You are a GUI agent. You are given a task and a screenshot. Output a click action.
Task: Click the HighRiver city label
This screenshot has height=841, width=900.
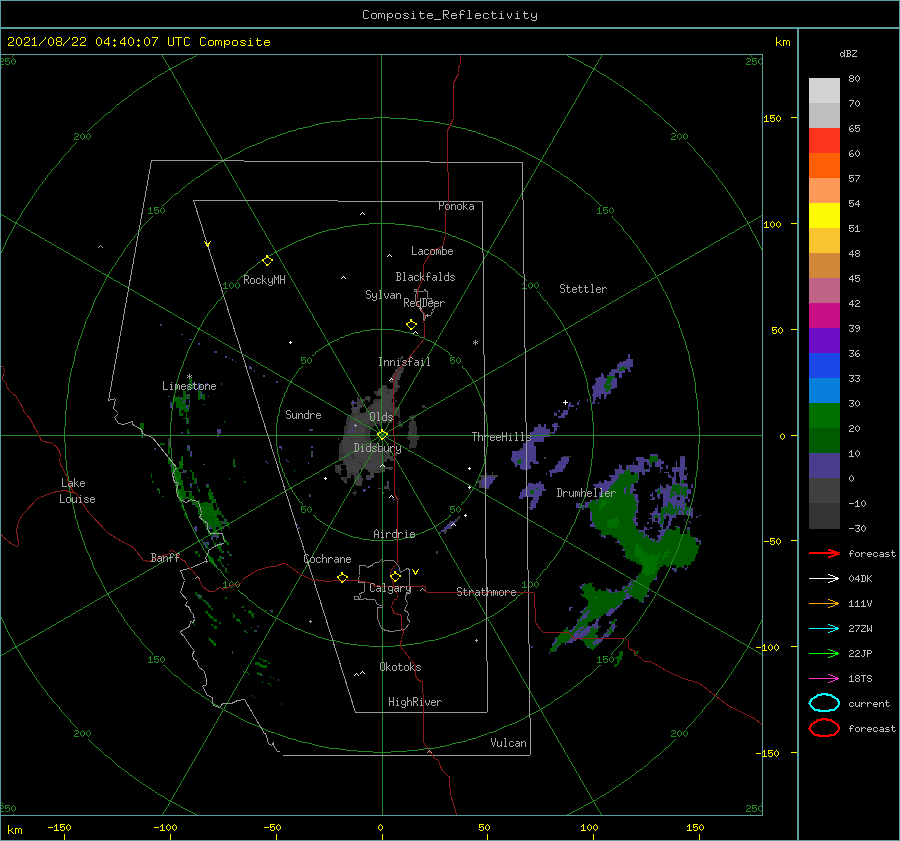pyautogui.click(x=415, y=702)
